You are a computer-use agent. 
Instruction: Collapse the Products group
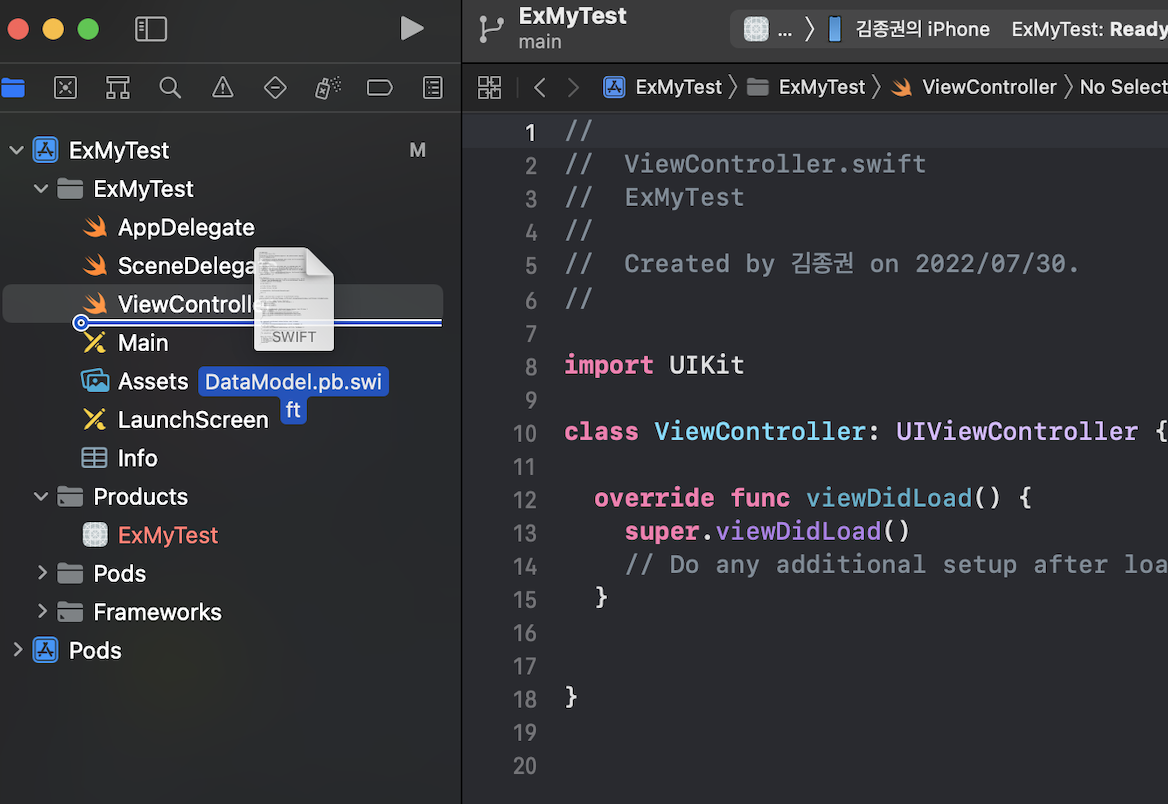tap(41, 496)
